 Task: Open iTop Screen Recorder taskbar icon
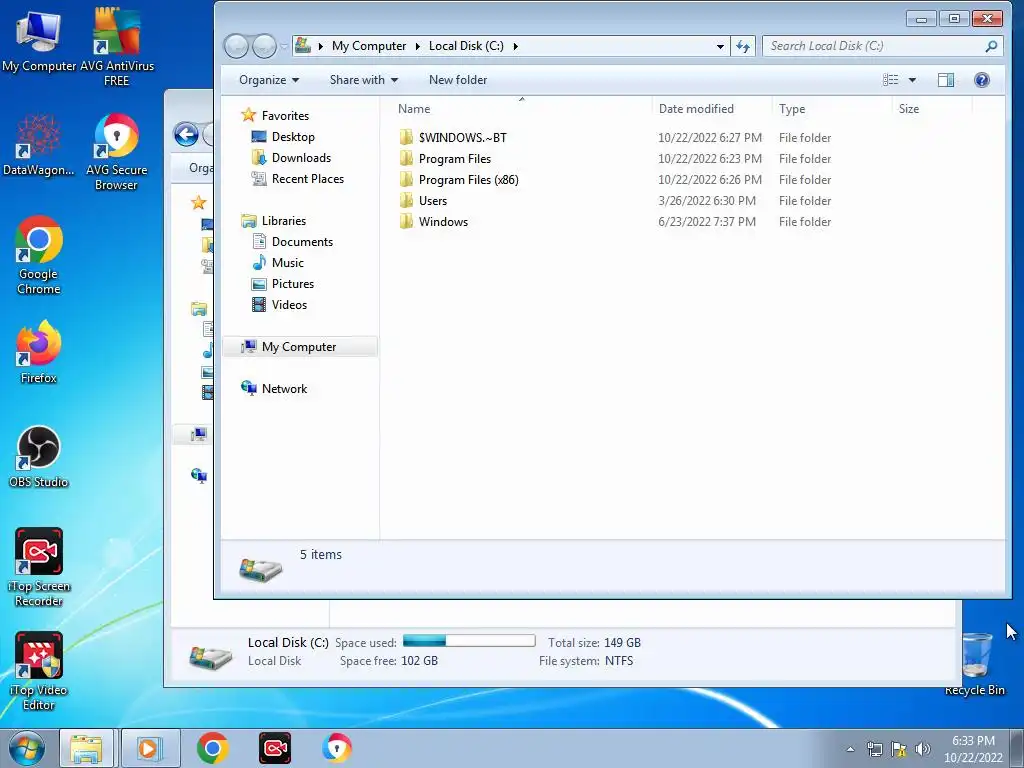click(x=275, y=748)
